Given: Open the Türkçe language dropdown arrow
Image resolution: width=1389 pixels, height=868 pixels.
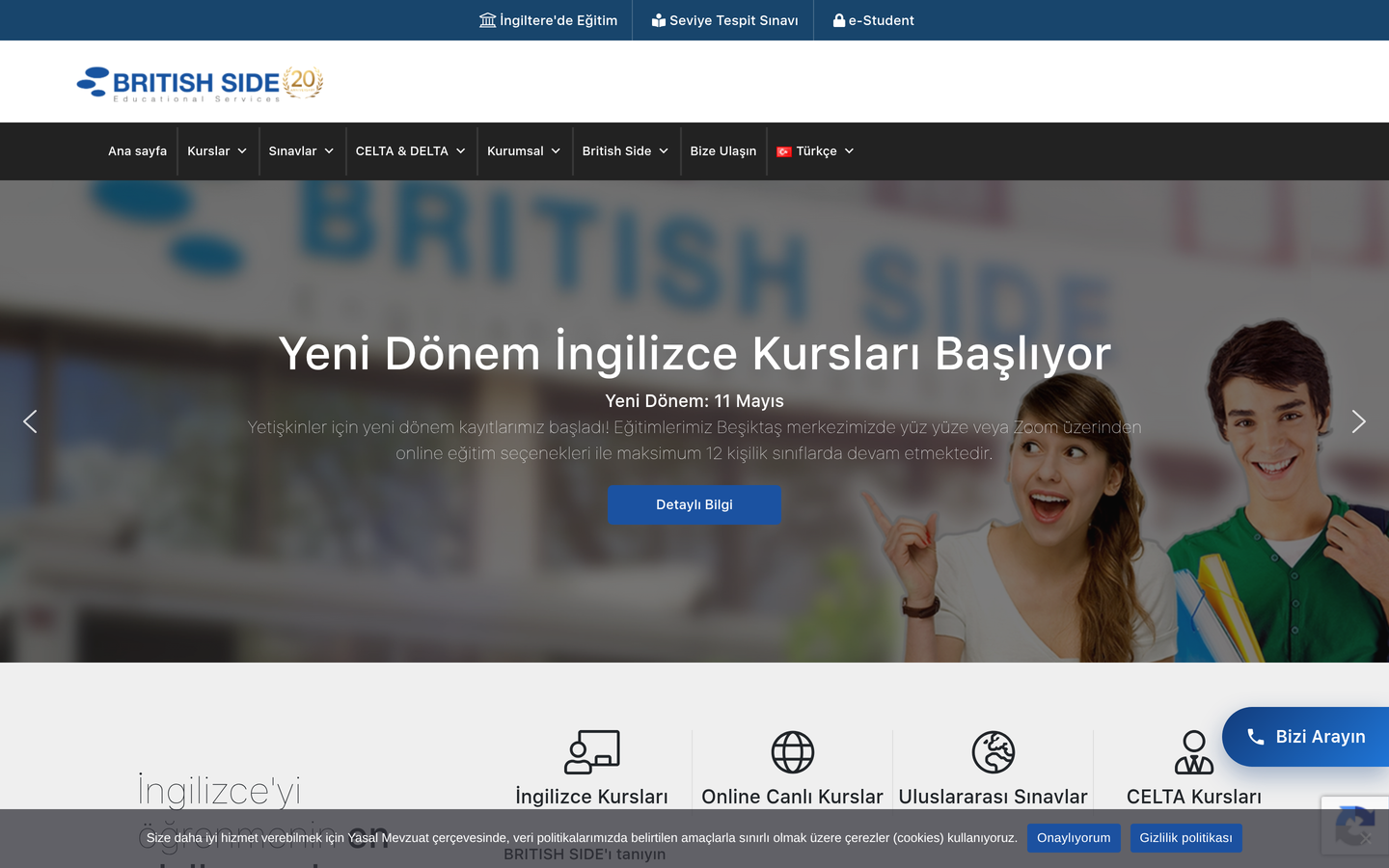Looking at the screenshot, I should coord(849,151).
